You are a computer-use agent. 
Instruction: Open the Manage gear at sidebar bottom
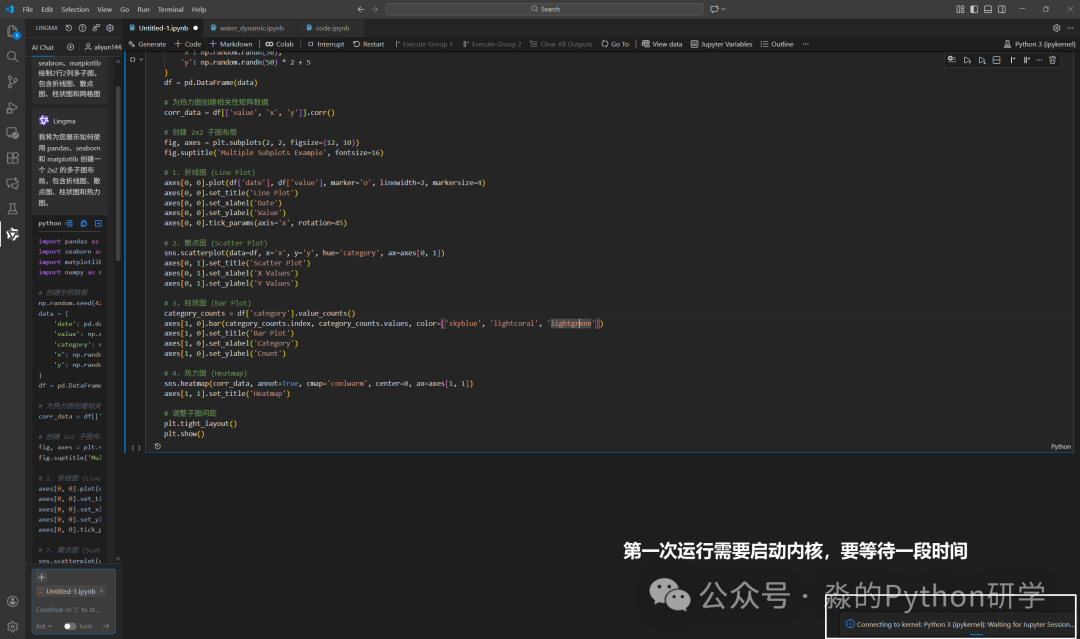point(12,627)
